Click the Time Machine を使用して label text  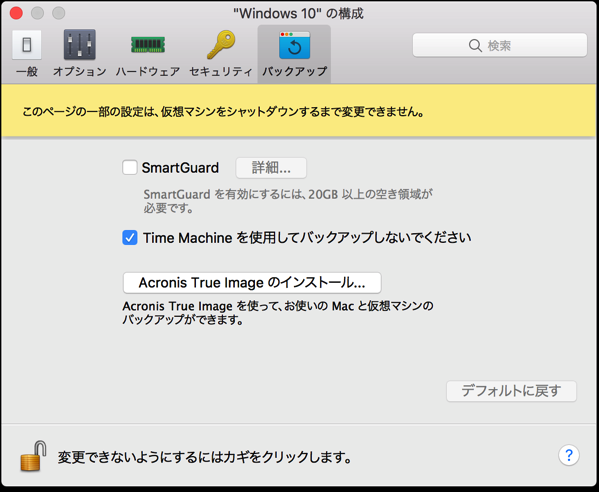click(x=307, y=238)
